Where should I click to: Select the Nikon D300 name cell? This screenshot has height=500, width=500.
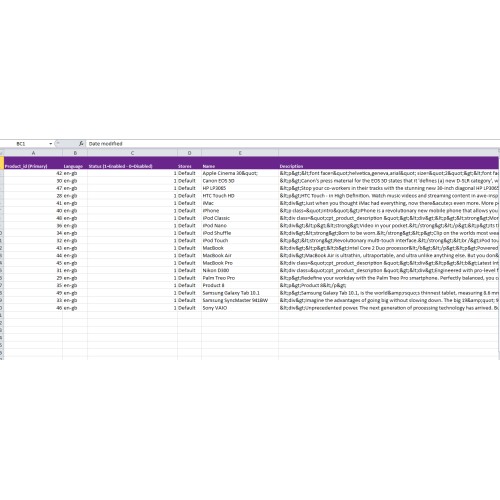pyautogui.click(x=240, y=270)
